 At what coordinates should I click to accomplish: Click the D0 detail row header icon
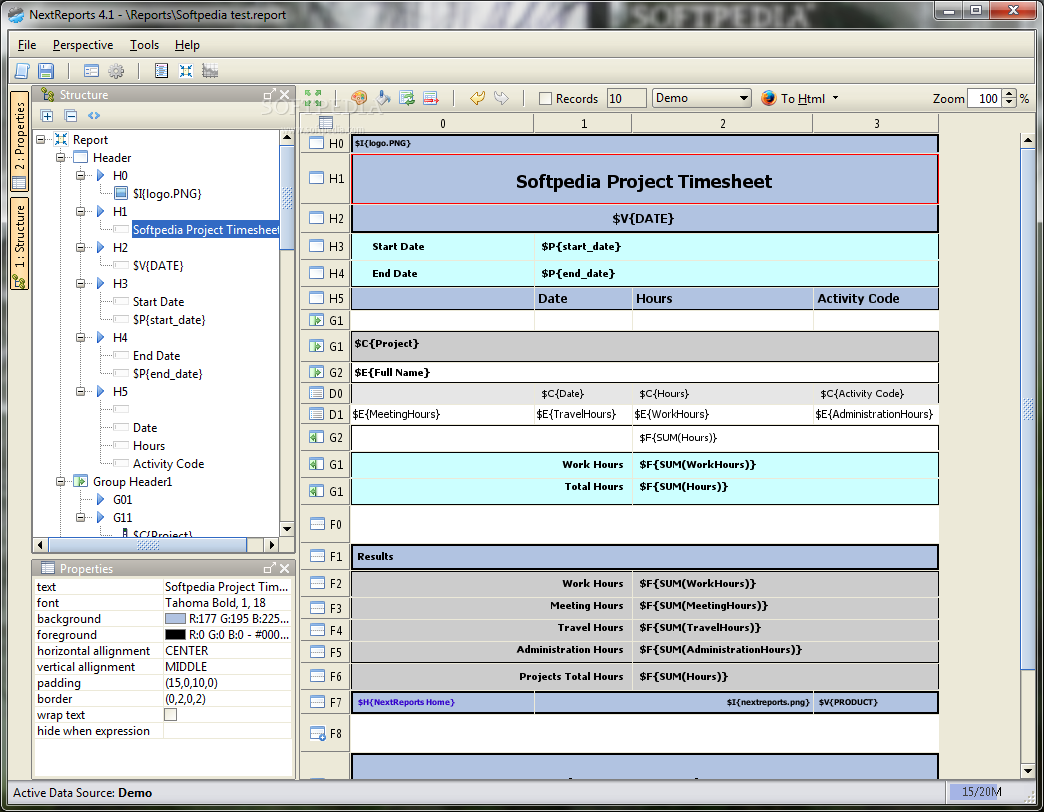click(317, 393)
